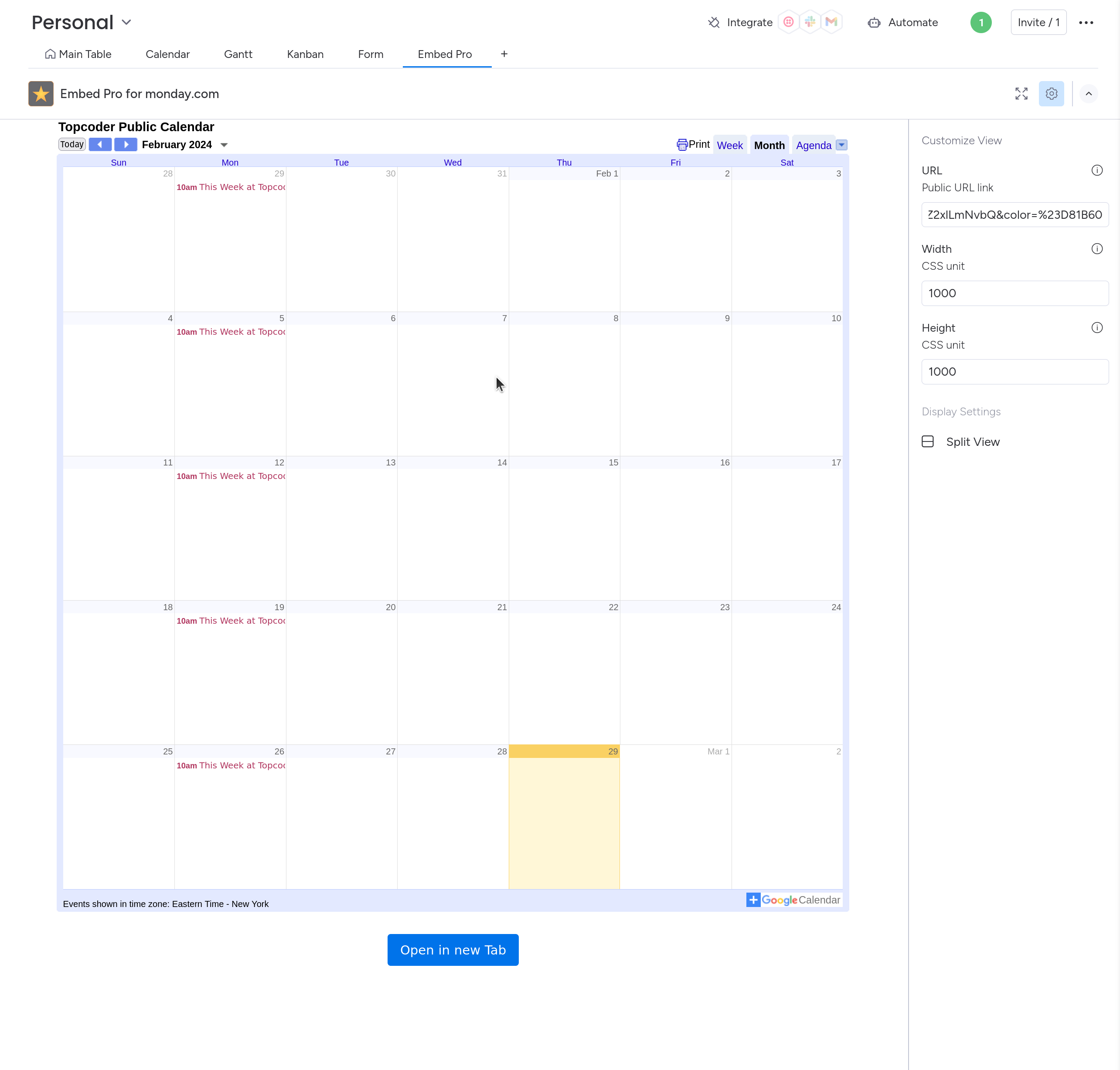Switch calendar to Week view
This screenshot has height=1070, width=1120.
point(729,146)
